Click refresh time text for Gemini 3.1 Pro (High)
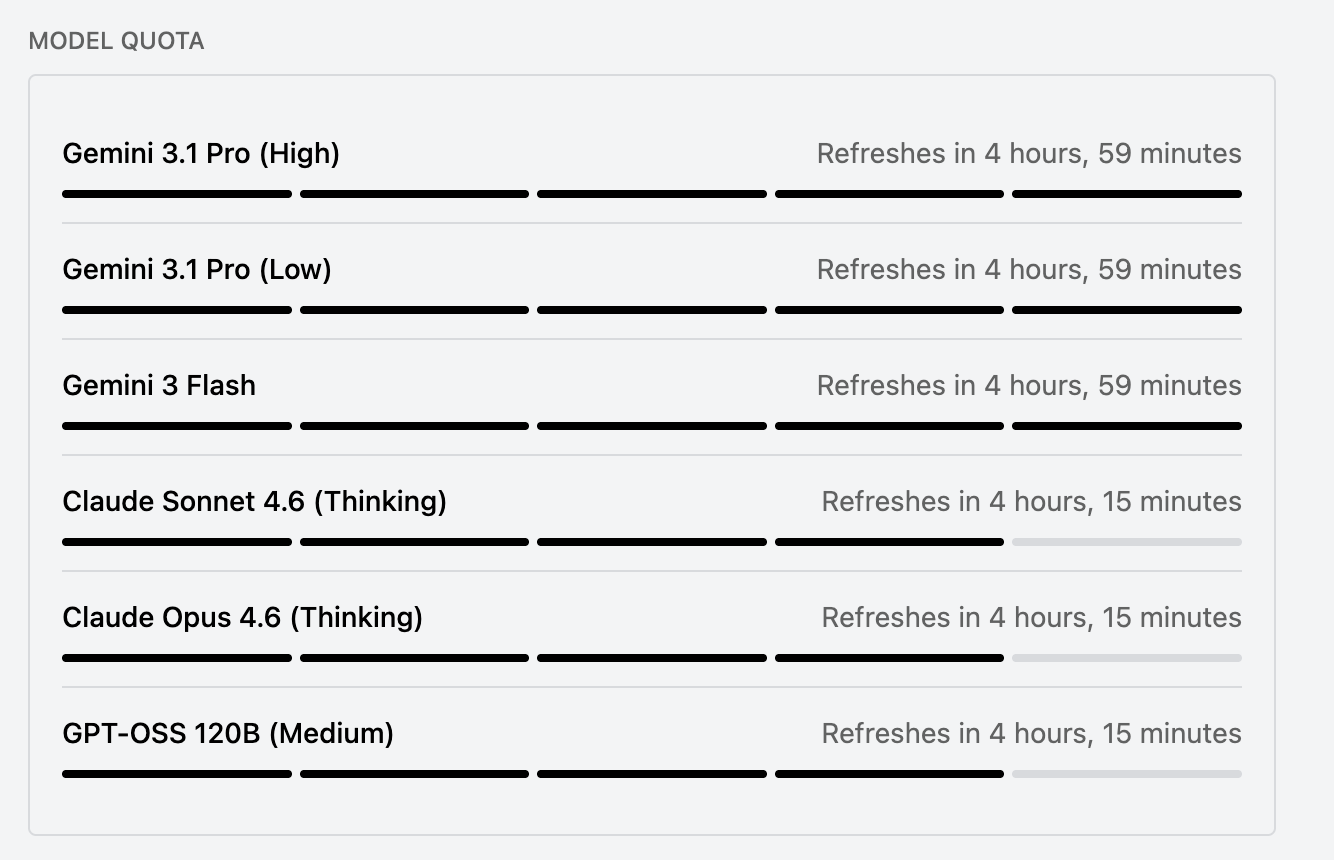This screenshot has height=860, width=1334. pyautogui.click(x=1029, y=154)
